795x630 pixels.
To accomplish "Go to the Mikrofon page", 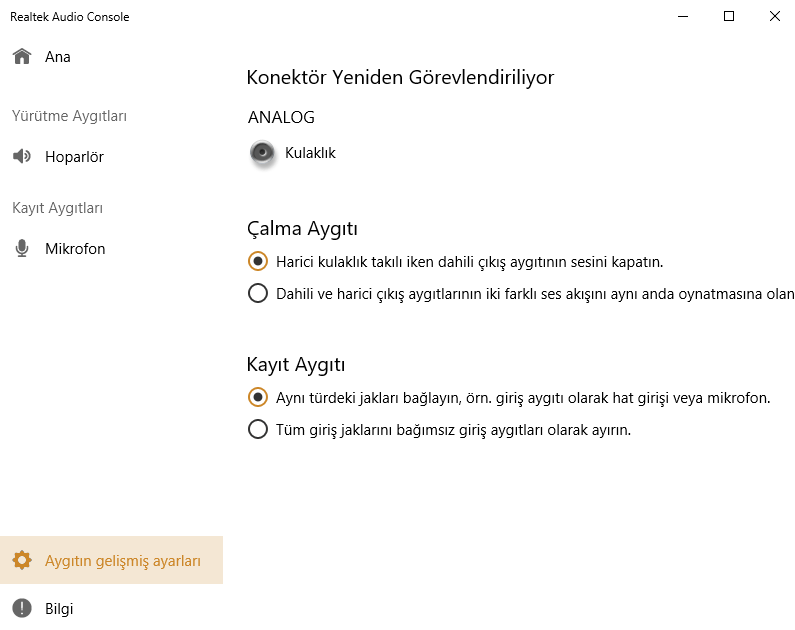I will [75, 249].
